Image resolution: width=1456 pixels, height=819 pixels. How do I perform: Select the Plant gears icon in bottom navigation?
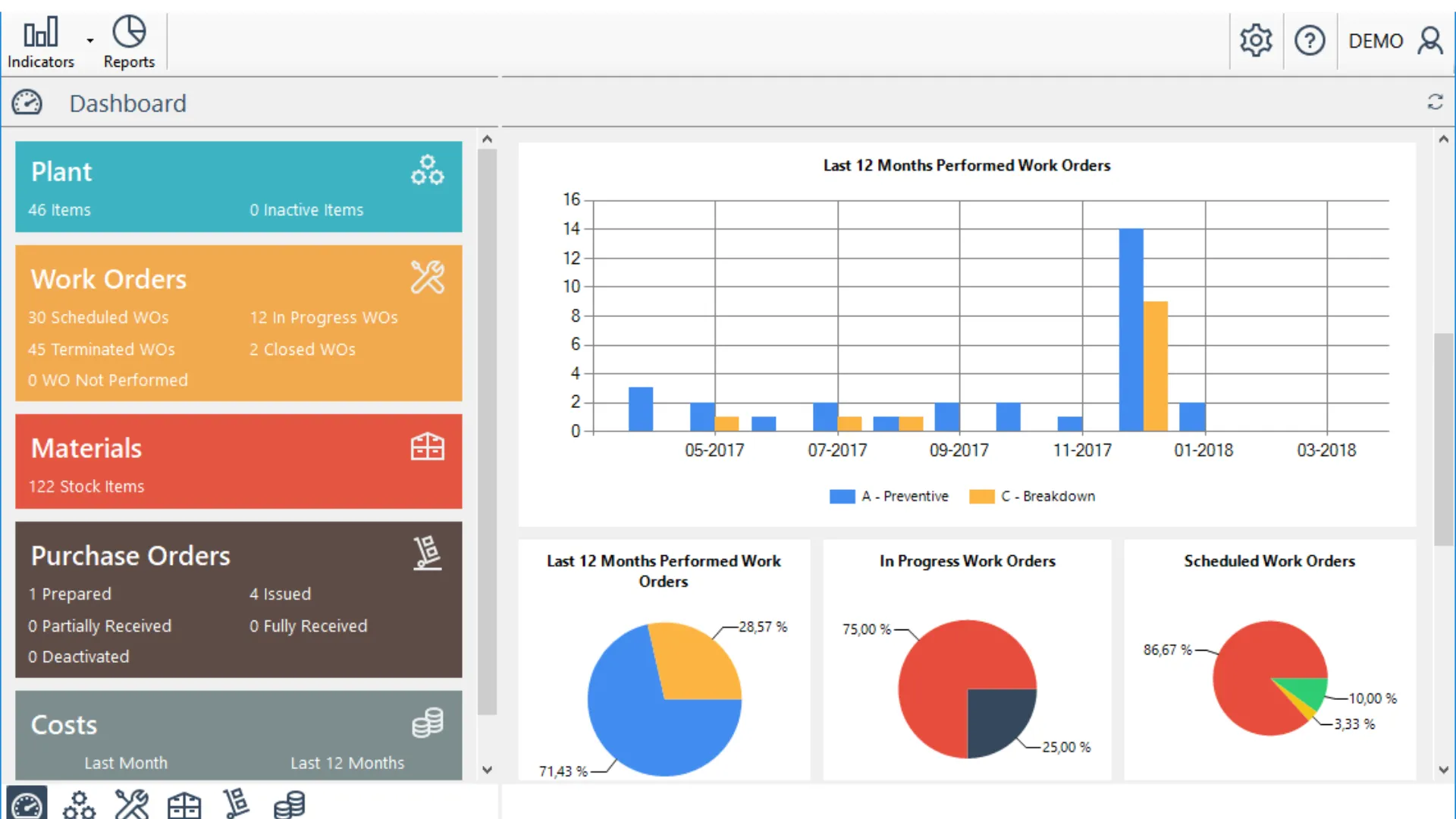pos(79,805)
